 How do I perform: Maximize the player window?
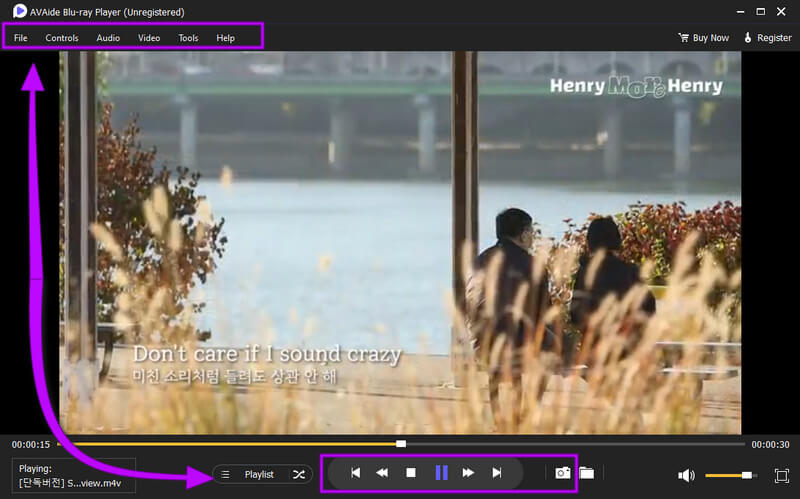[x=761, y=12]
